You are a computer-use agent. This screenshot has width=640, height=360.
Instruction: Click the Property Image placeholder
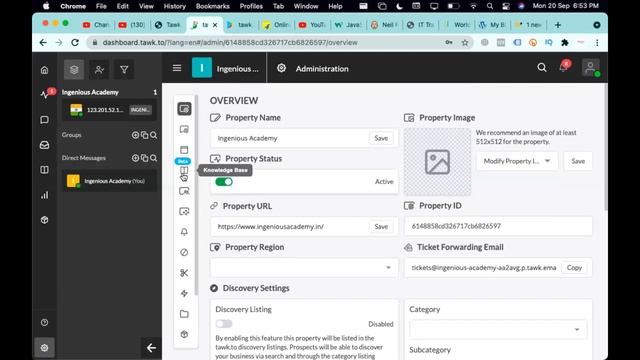[x=437, y=162]
